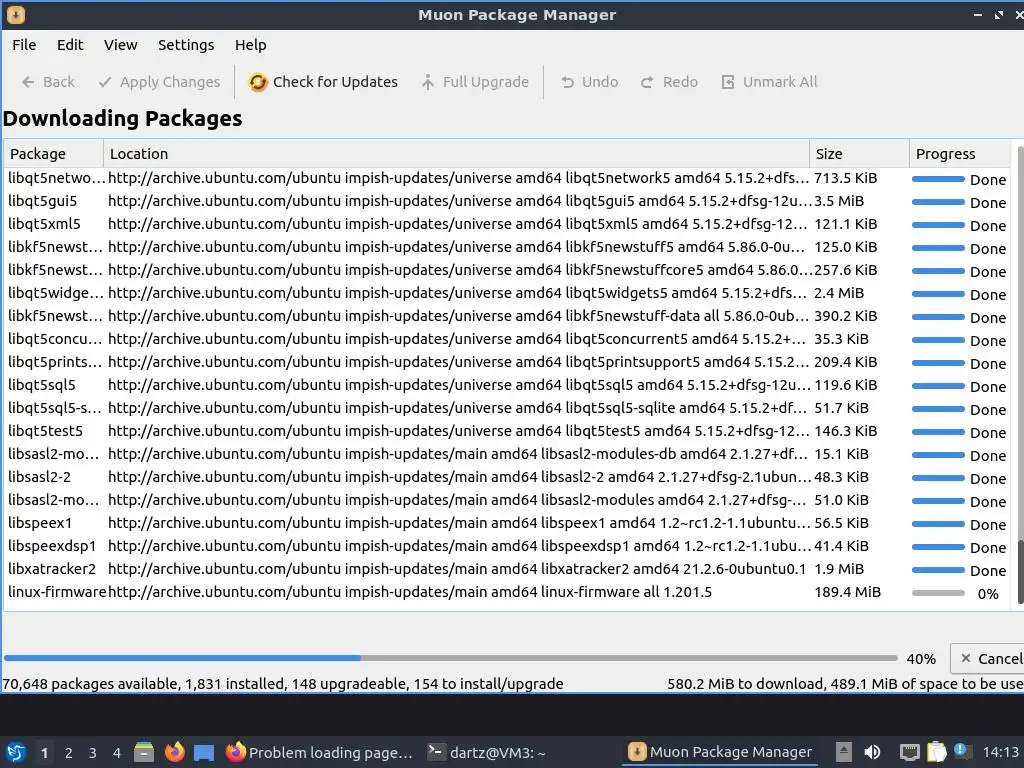Select the linux-firmware package row

pyautogui.click(x=507, y=592)
